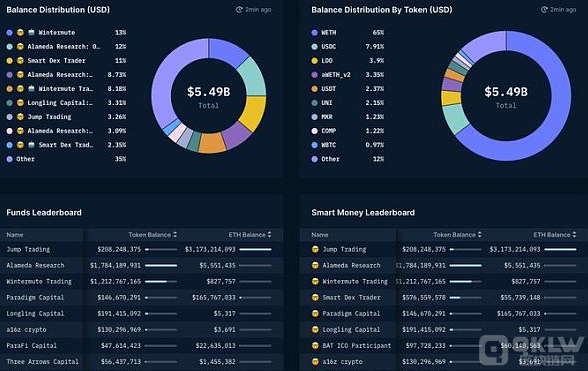
Task: Click the emoji icon beside BAT ICO Participant
Action: (x=315, y=346)
